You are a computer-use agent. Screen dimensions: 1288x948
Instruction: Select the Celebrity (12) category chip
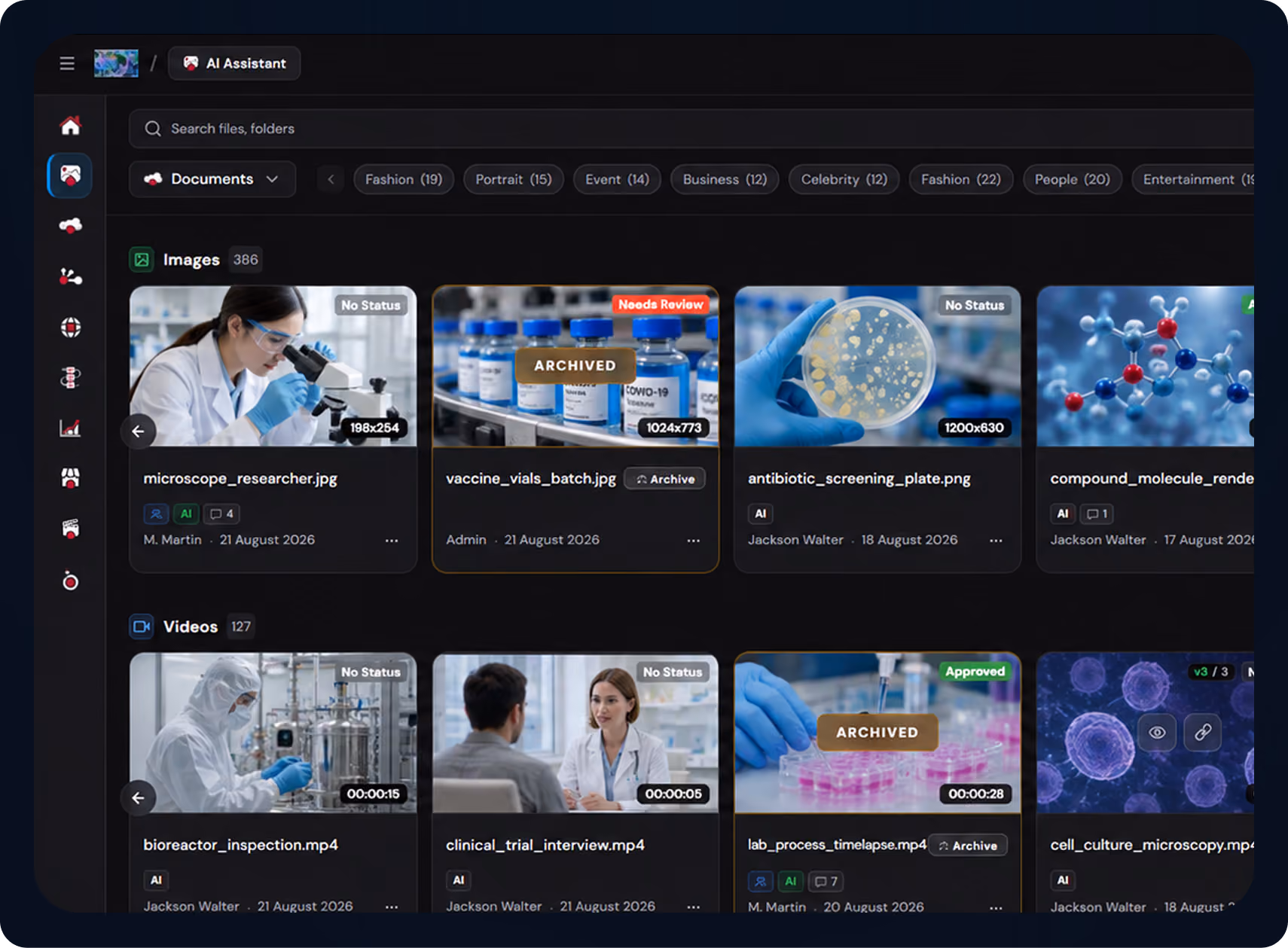[844, 179]
